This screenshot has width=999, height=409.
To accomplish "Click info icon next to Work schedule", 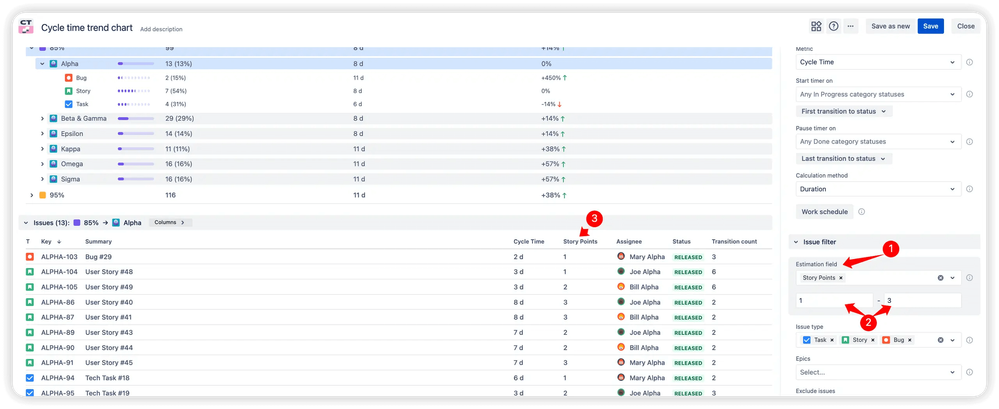I will click(x=862, y=211).
